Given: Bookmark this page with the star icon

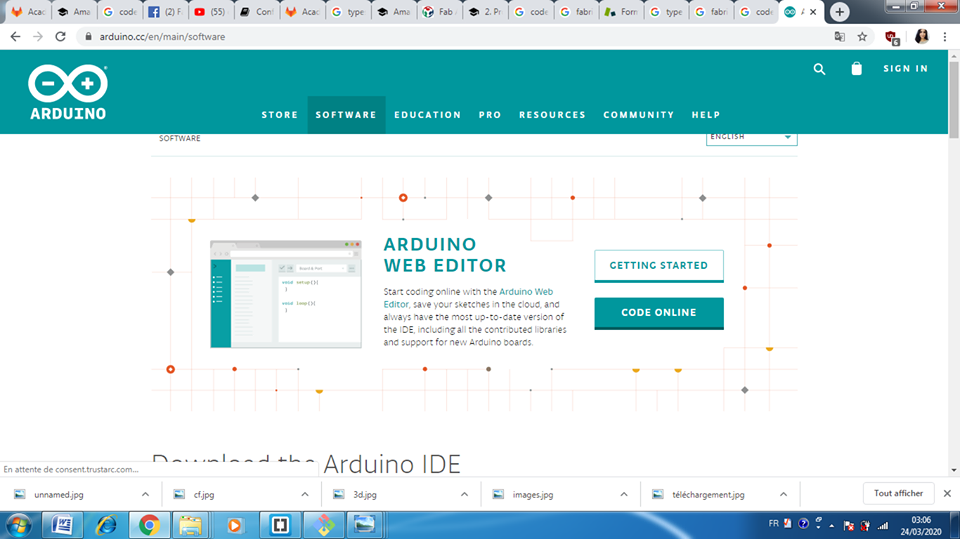Looking at the screenshot, I should click(x=862, y=37).
